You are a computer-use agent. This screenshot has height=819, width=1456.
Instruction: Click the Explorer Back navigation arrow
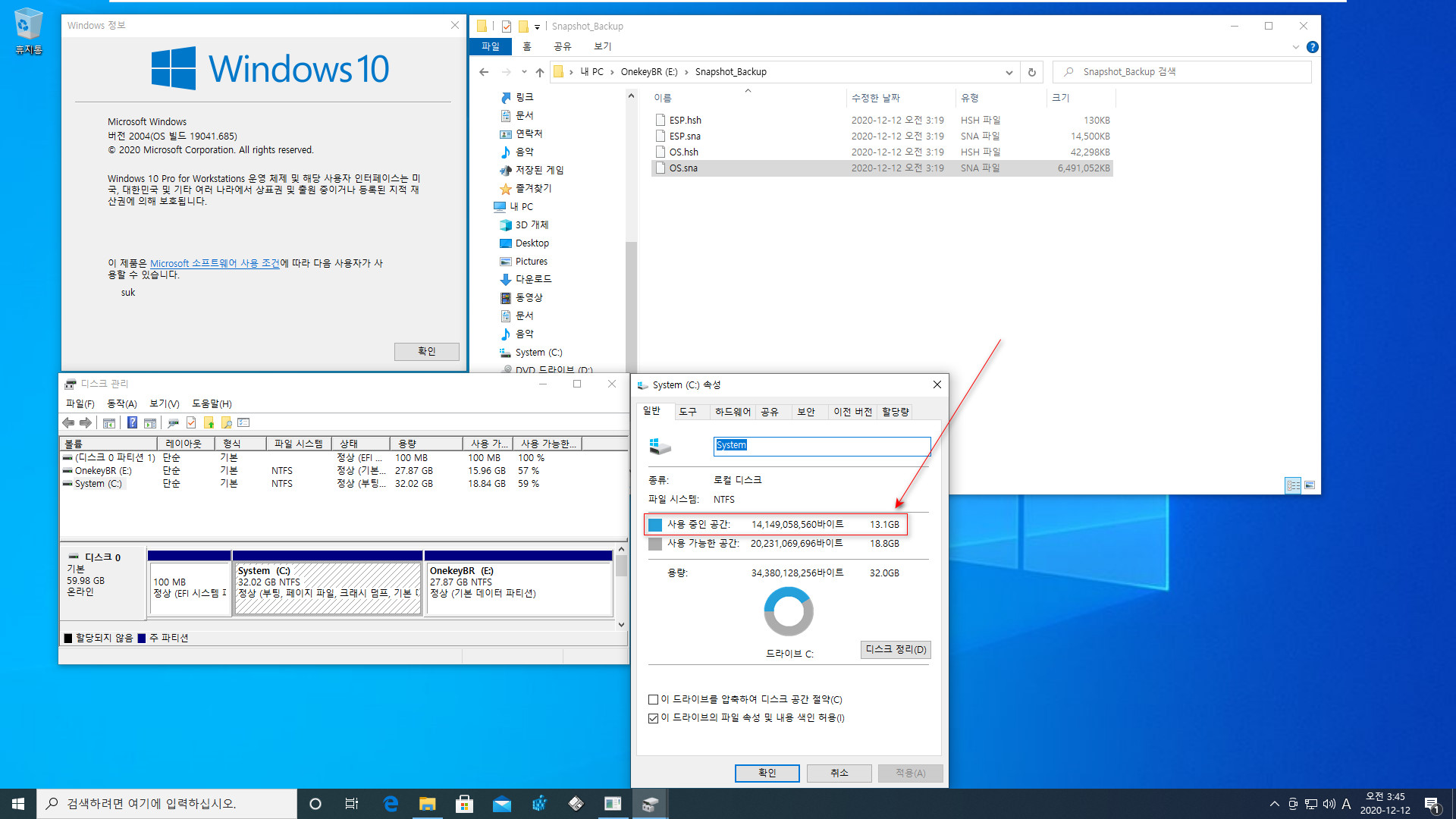(x=484, y=72)
